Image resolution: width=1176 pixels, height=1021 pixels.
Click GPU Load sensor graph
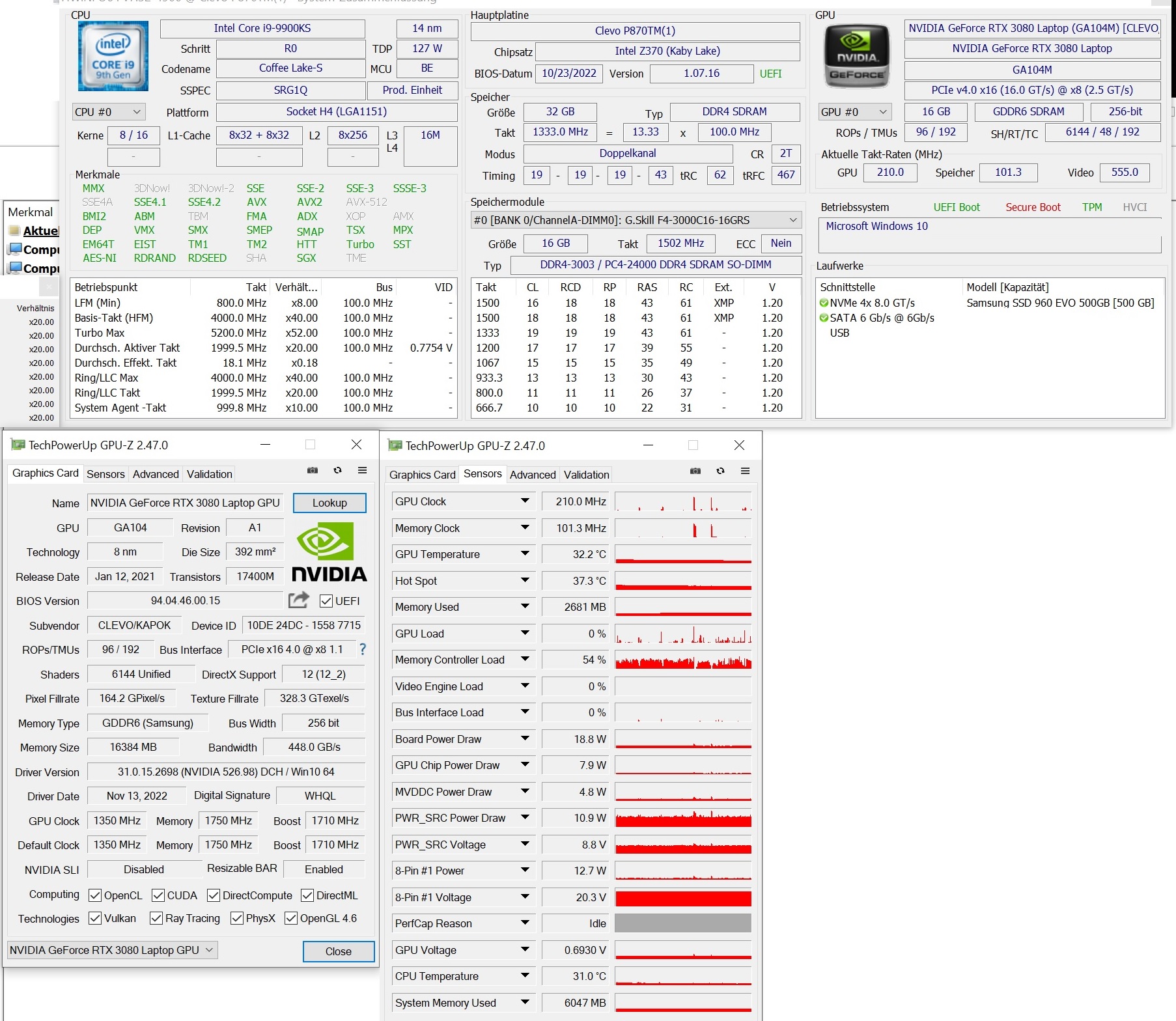click(683, 634)
